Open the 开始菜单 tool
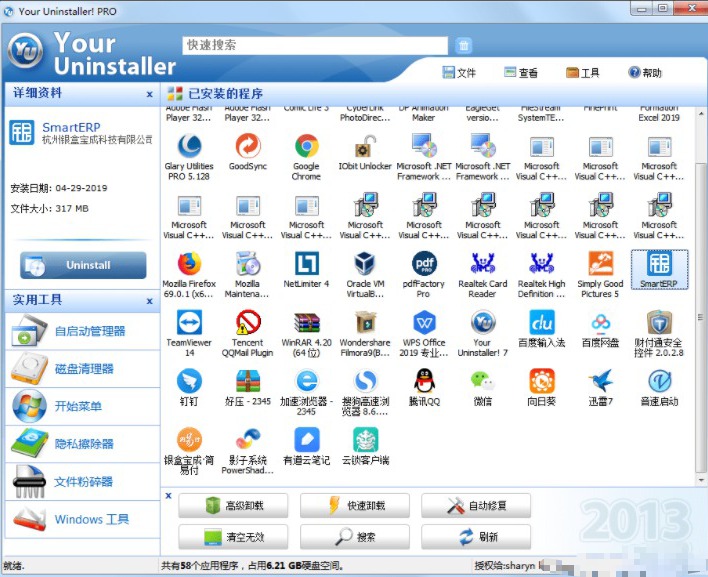Screen dimensions: 708x577 tap(82, 406)
